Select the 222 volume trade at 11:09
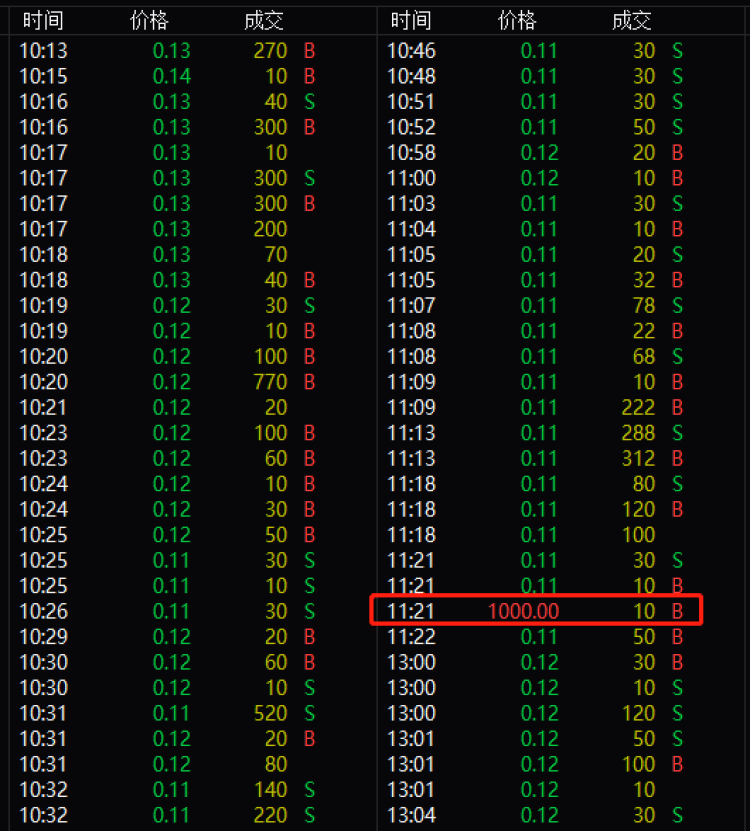The image size is (750, 831). point(638,407)
